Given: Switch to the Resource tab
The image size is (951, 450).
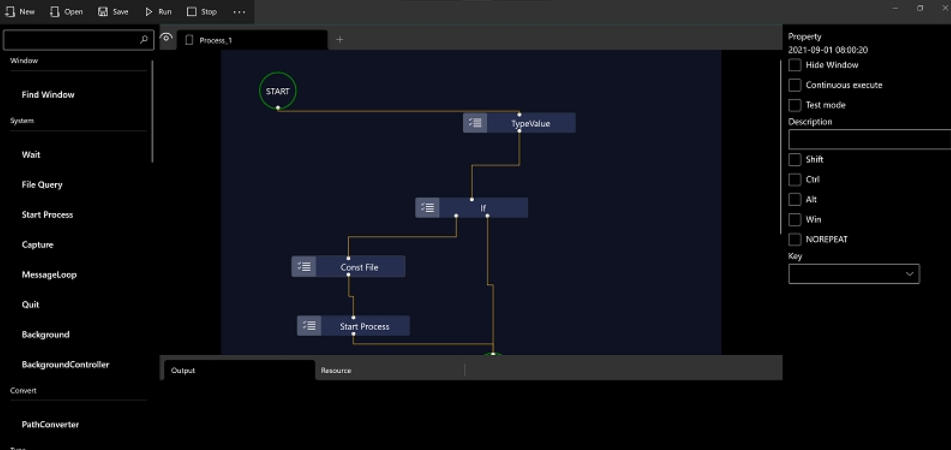Looking at the screenshot, I should tap(336, 371).
